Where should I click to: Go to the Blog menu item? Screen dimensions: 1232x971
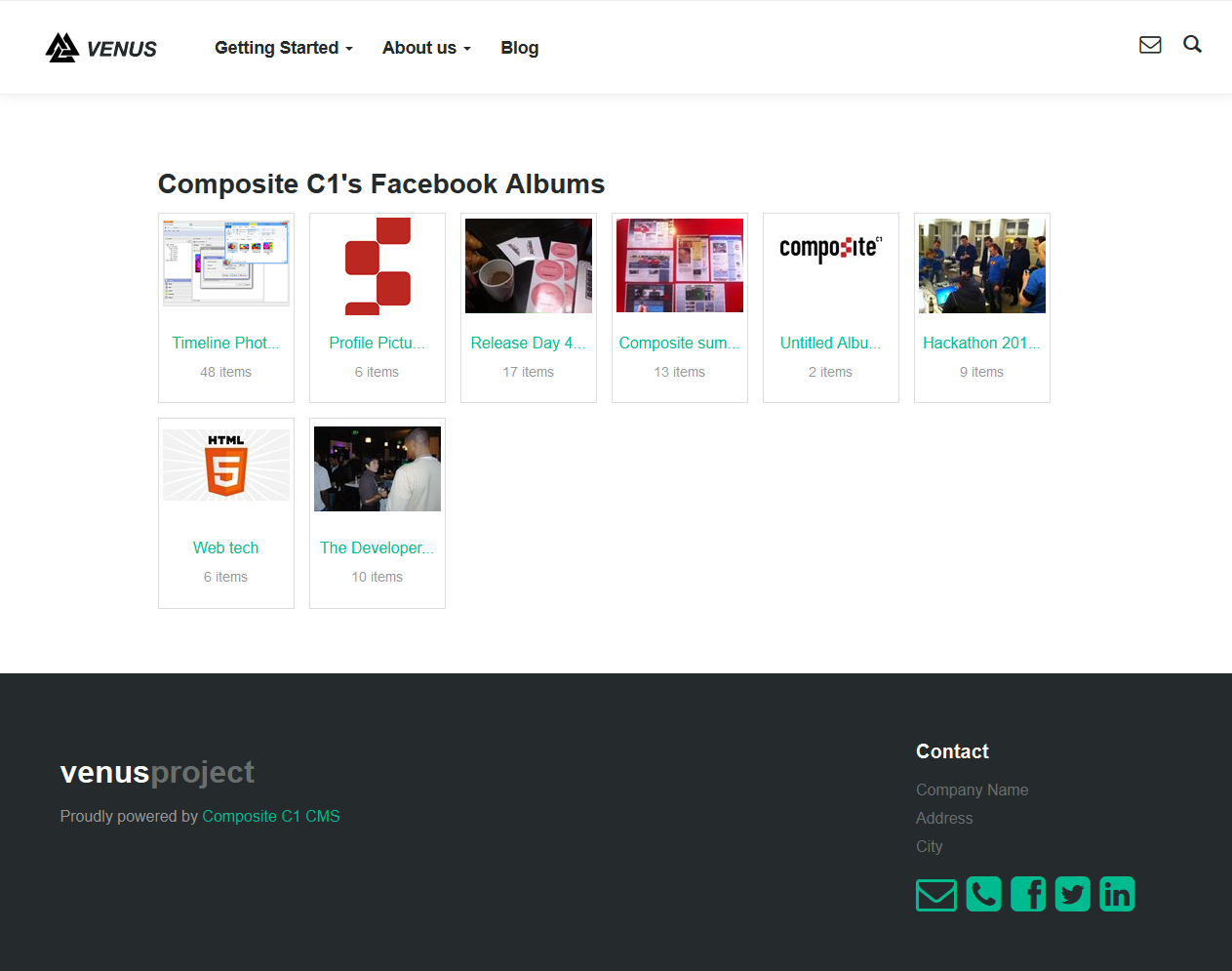point(519,48)
